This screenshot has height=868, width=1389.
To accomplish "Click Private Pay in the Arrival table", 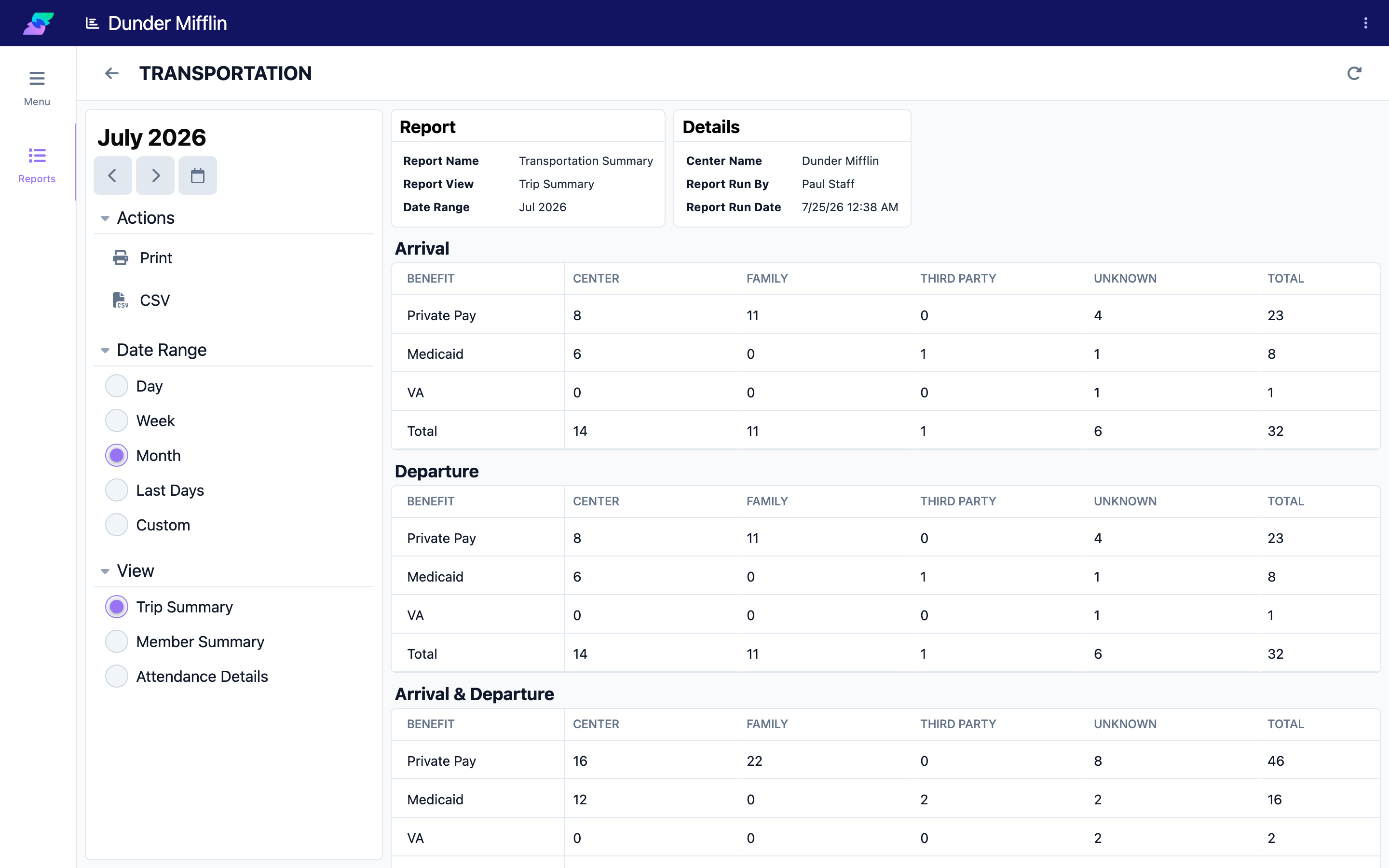I will click(441, 315).
